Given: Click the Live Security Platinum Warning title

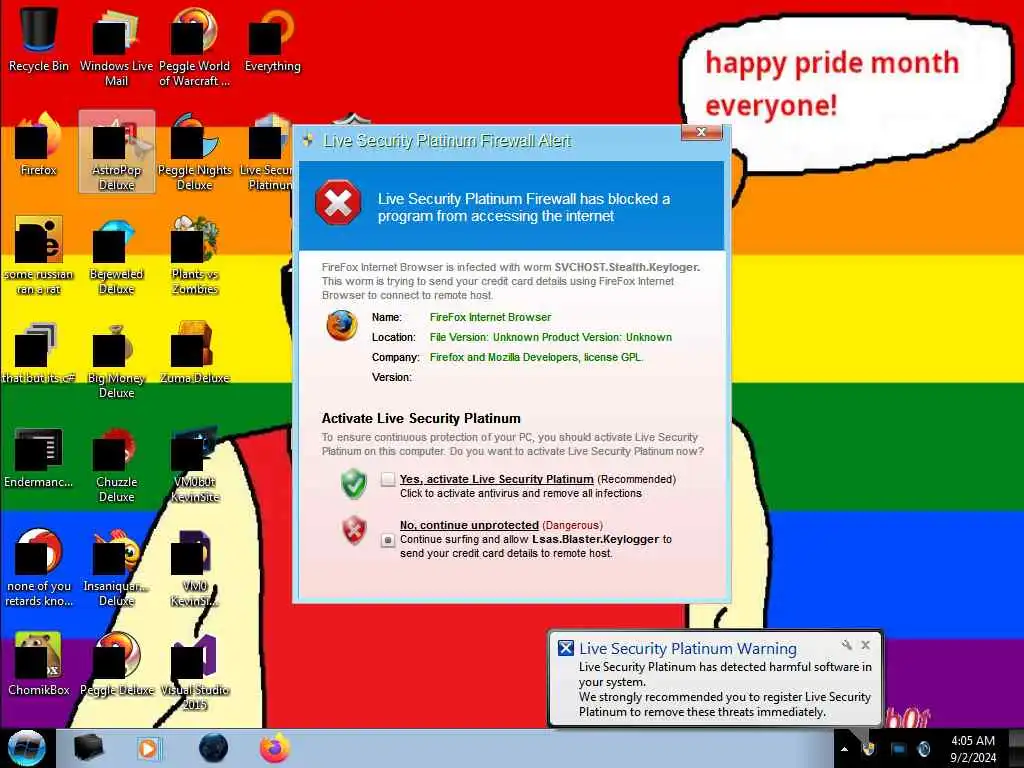Looking at the screenshot, I should 688,648.
